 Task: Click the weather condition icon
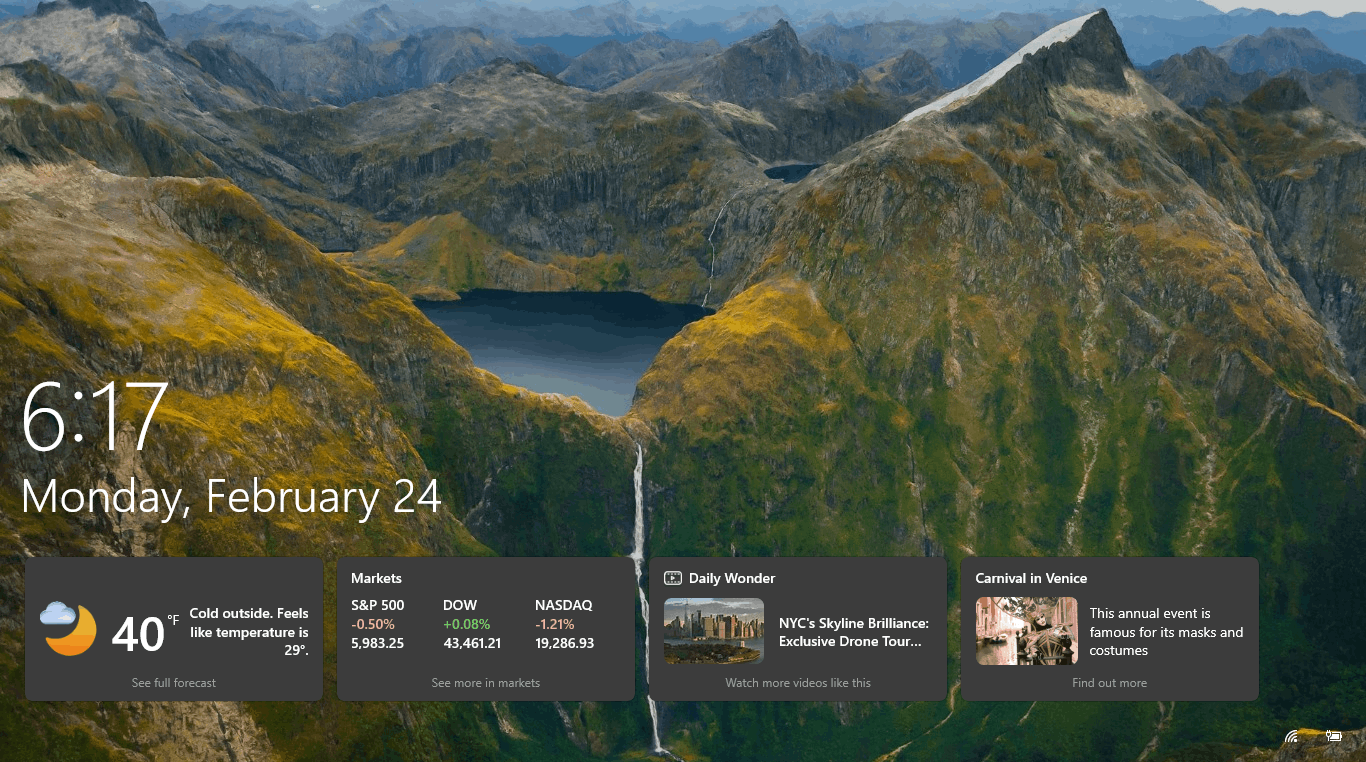coord(67,630)
